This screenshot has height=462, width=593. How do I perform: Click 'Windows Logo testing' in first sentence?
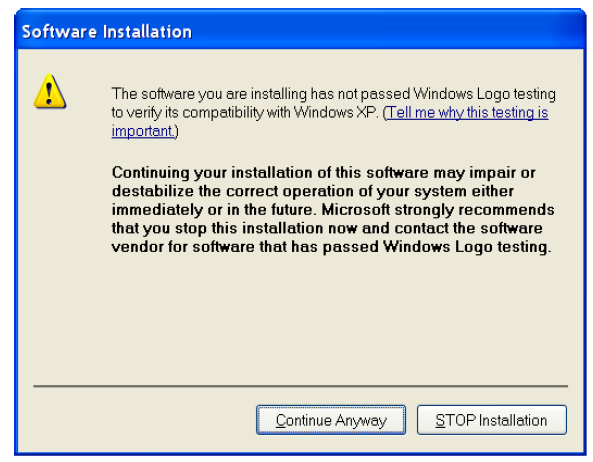pyautogui.click(x=484, y=94)
